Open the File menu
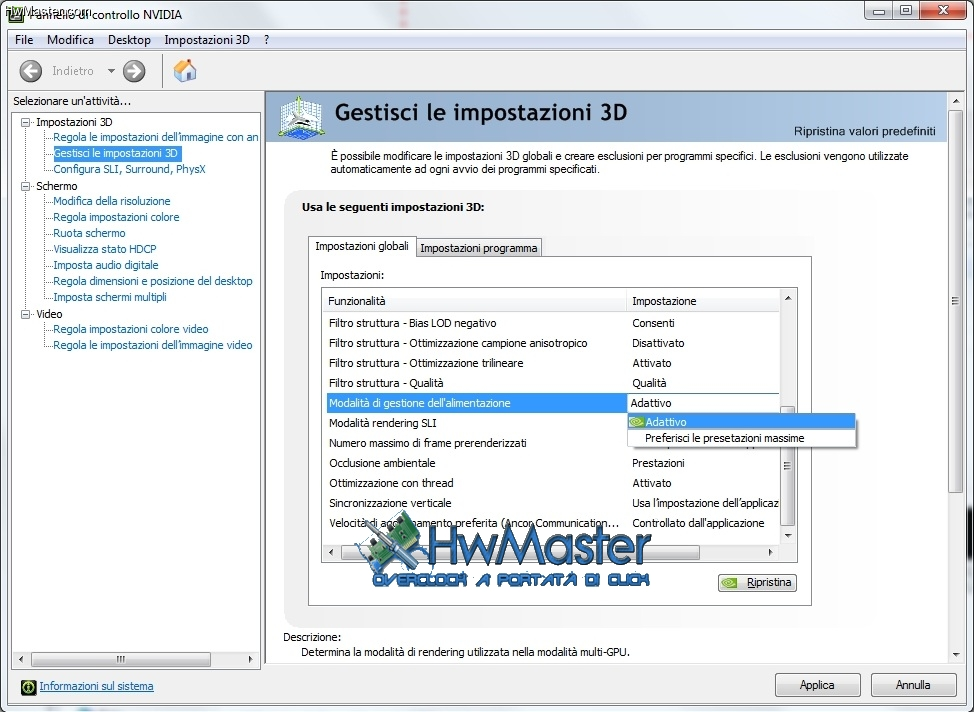 24,40
